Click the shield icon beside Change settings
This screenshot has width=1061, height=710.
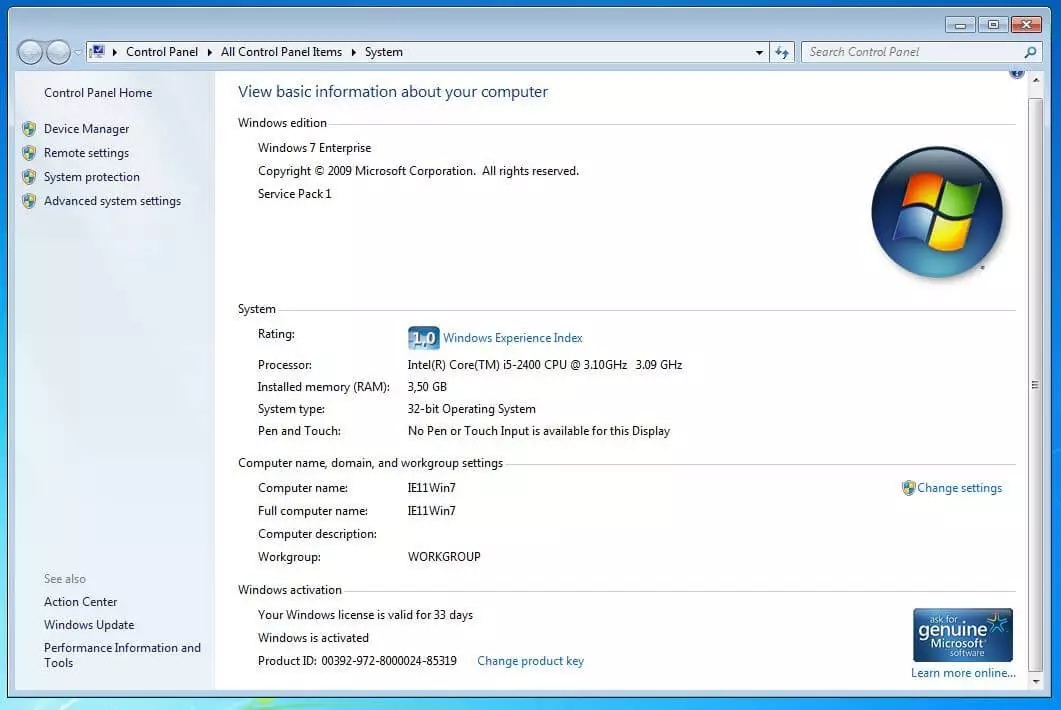tap(909, 488)
